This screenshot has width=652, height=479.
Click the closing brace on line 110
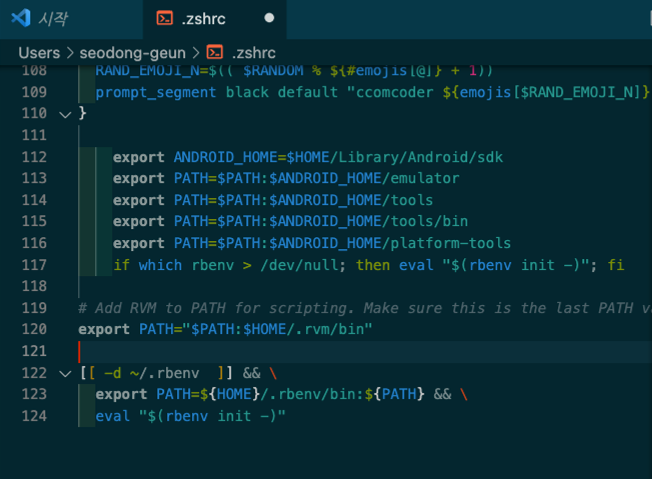pos(82,113)
